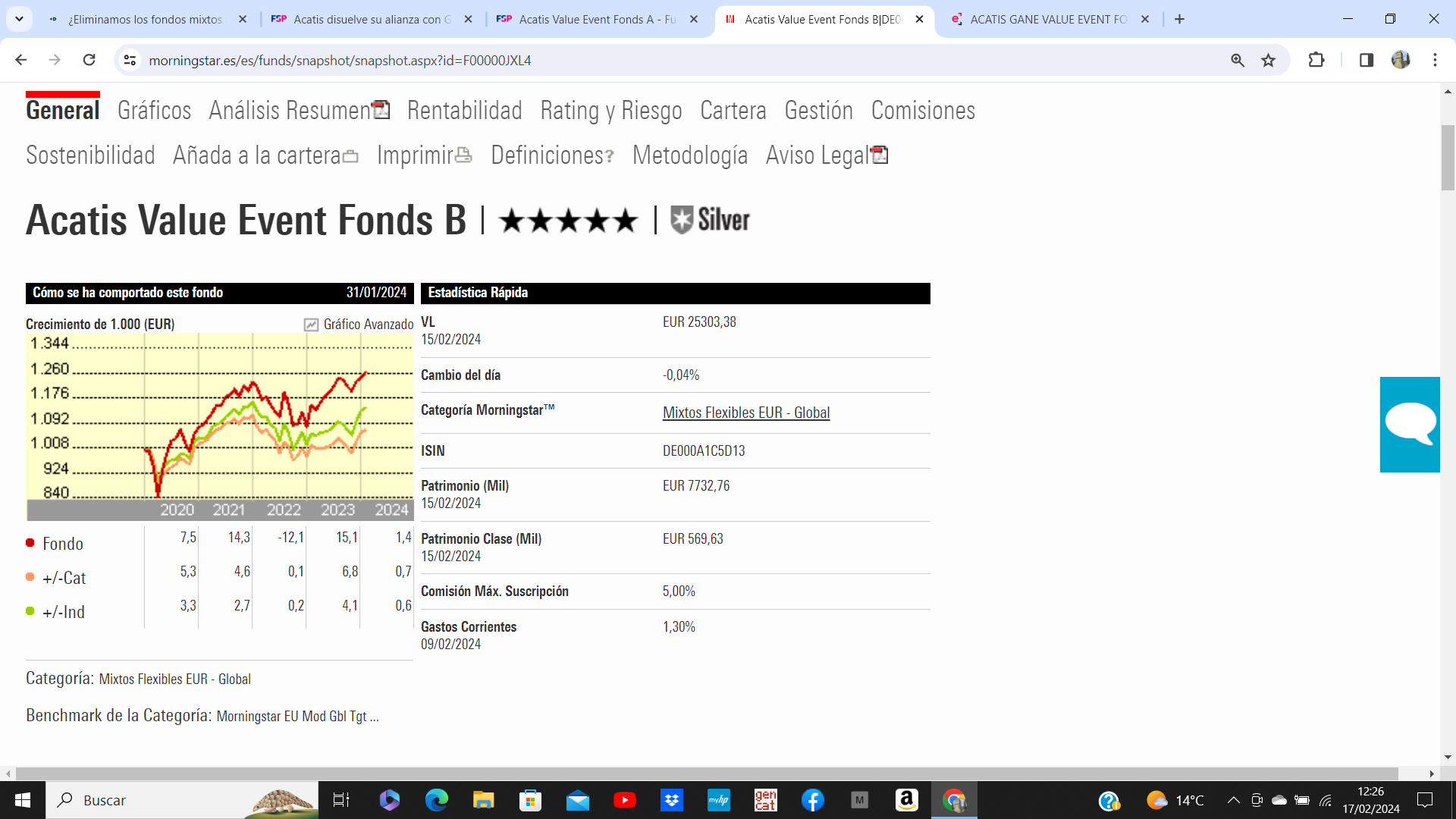The width and height of the screenshot is (1456, 819).
Task: Open Chrome three-dot menu
Action: point(1435,60)
